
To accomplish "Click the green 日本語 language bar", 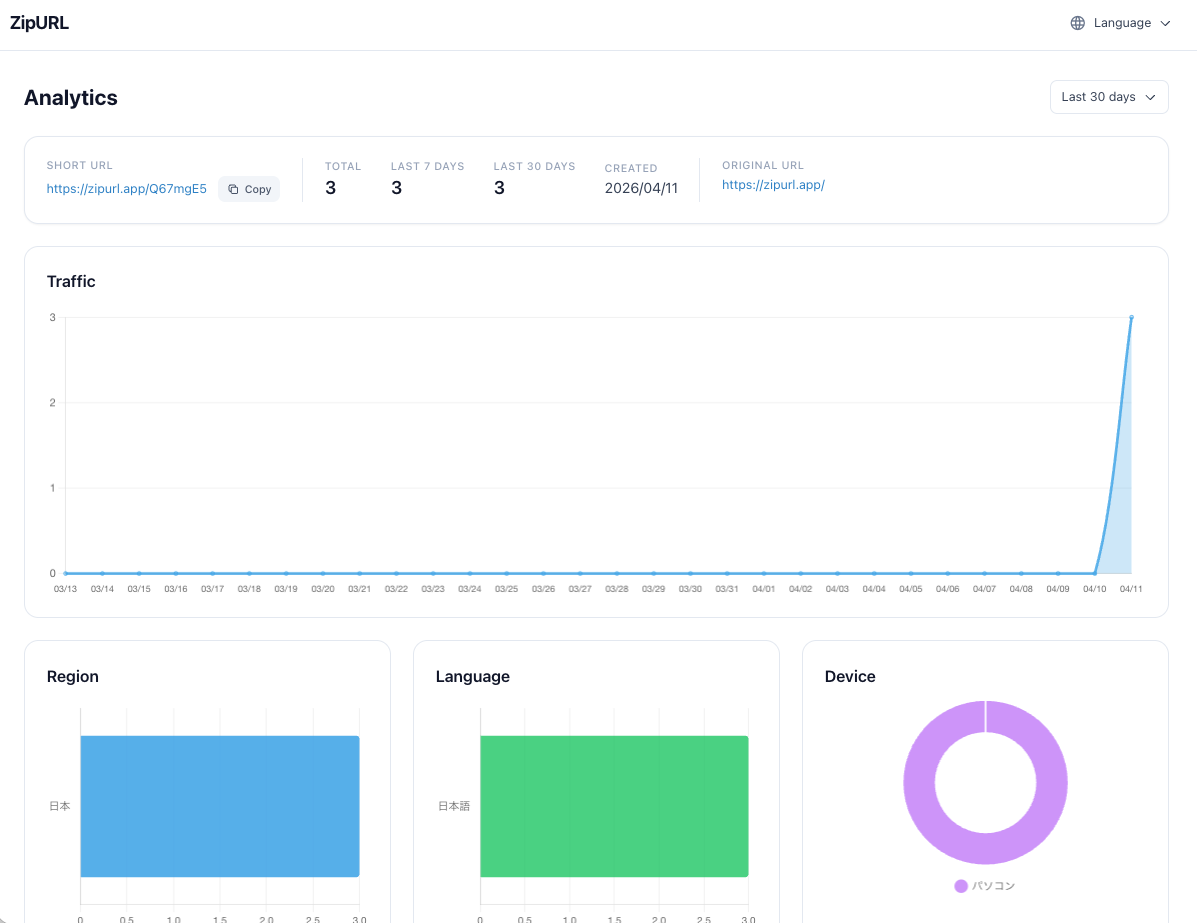I will click(x=614, y=806).
